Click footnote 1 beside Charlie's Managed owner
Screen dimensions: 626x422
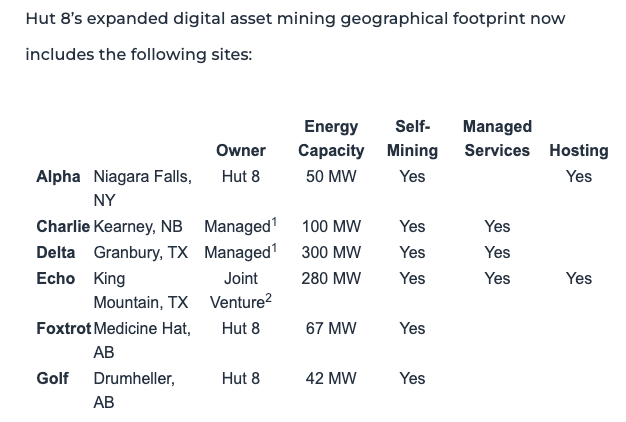(274, 222)
